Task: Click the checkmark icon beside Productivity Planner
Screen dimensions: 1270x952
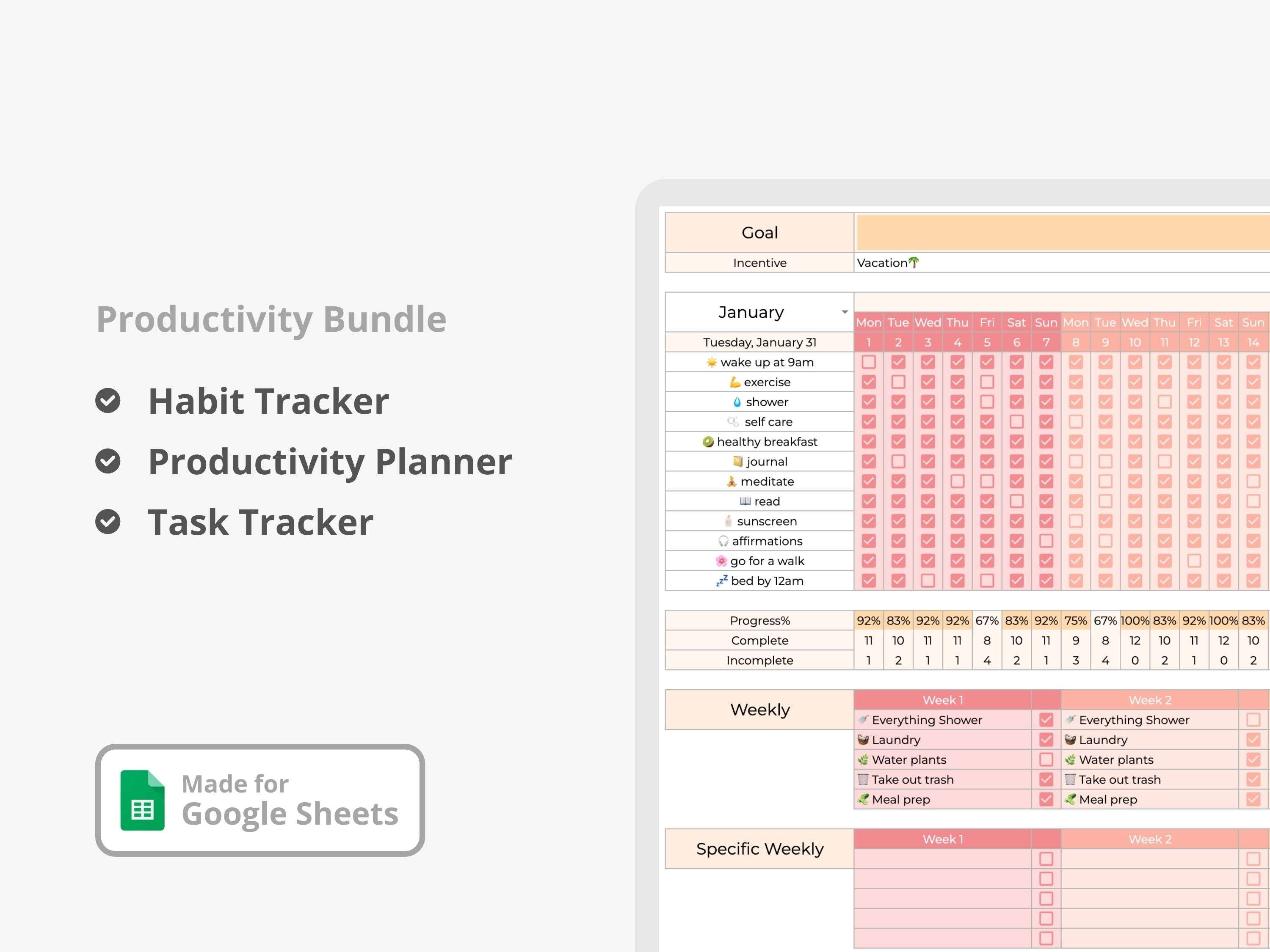Action: pyautogui.click(x=108, y=461)
